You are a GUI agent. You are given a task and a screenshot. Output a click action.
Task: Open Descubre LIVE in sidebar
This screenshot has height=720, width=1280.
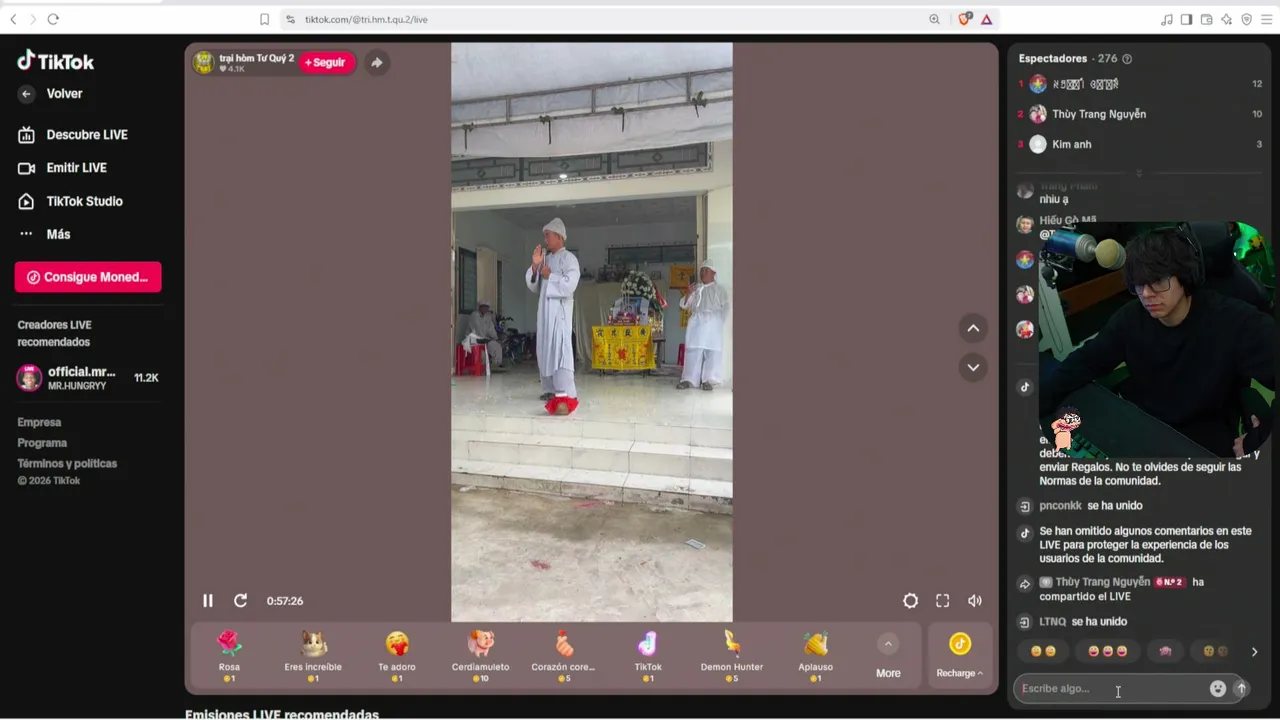coord(73,135)
